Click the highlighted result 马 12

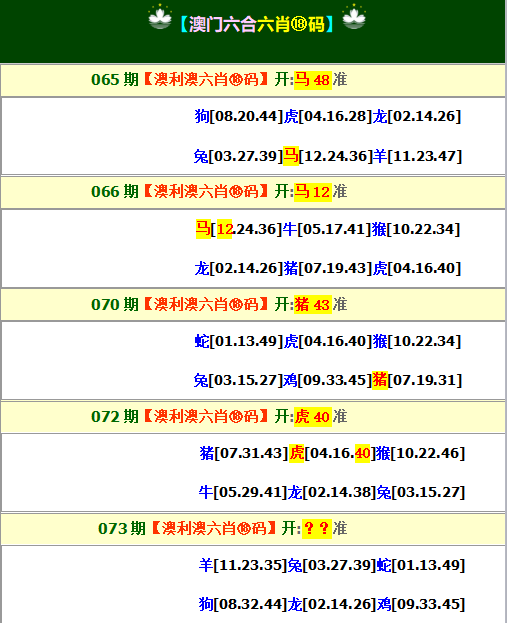tap(313, 192)
